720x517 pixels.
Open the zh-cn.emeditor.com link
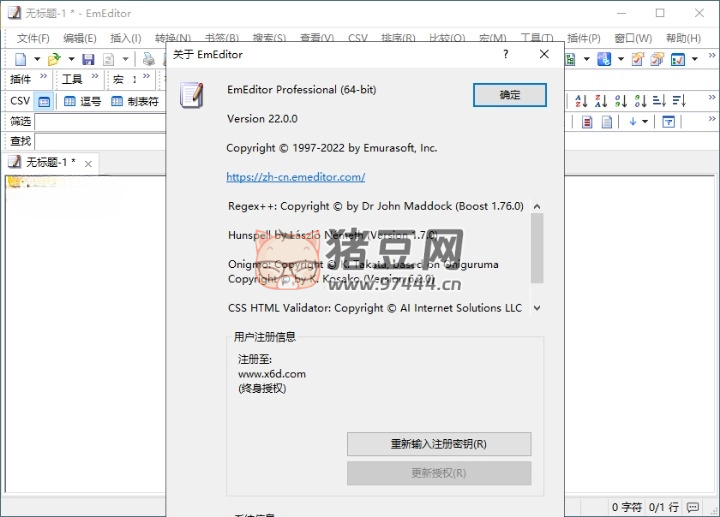coord(295,177)
